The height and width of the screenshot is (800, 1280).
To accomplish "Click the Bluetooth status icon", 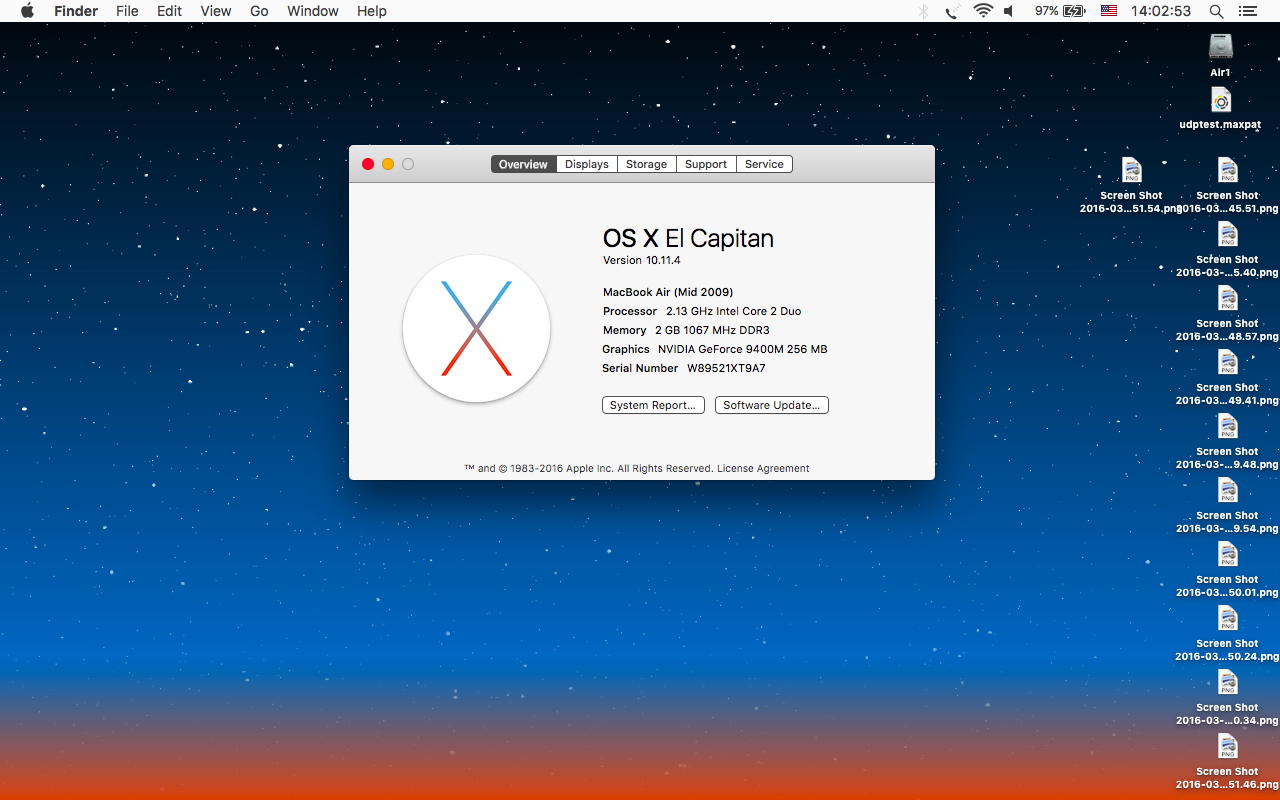I will point(924,11).
